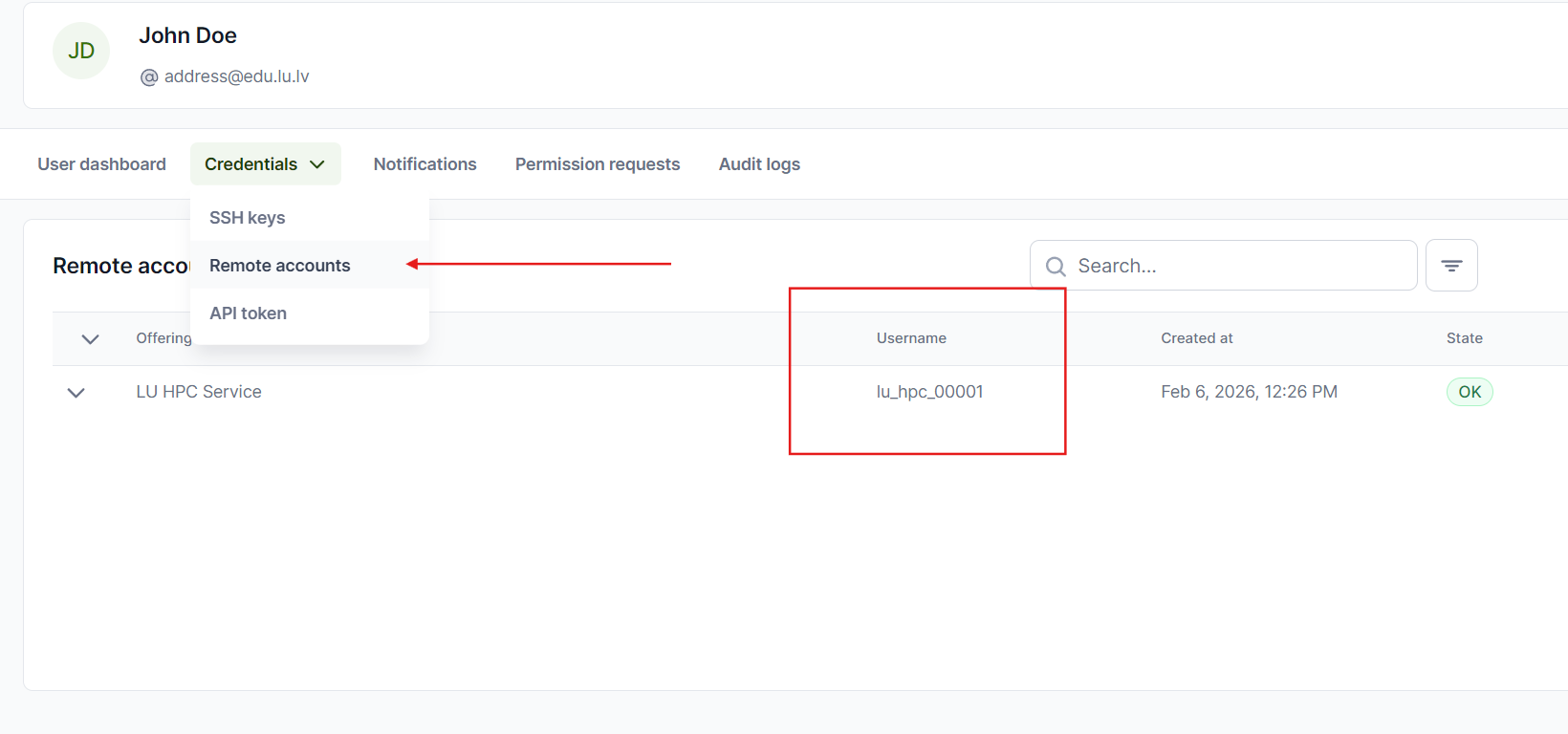1568x734 pixels.
Task: Click the green OK state badge
Action: (x=1470, y=392)
